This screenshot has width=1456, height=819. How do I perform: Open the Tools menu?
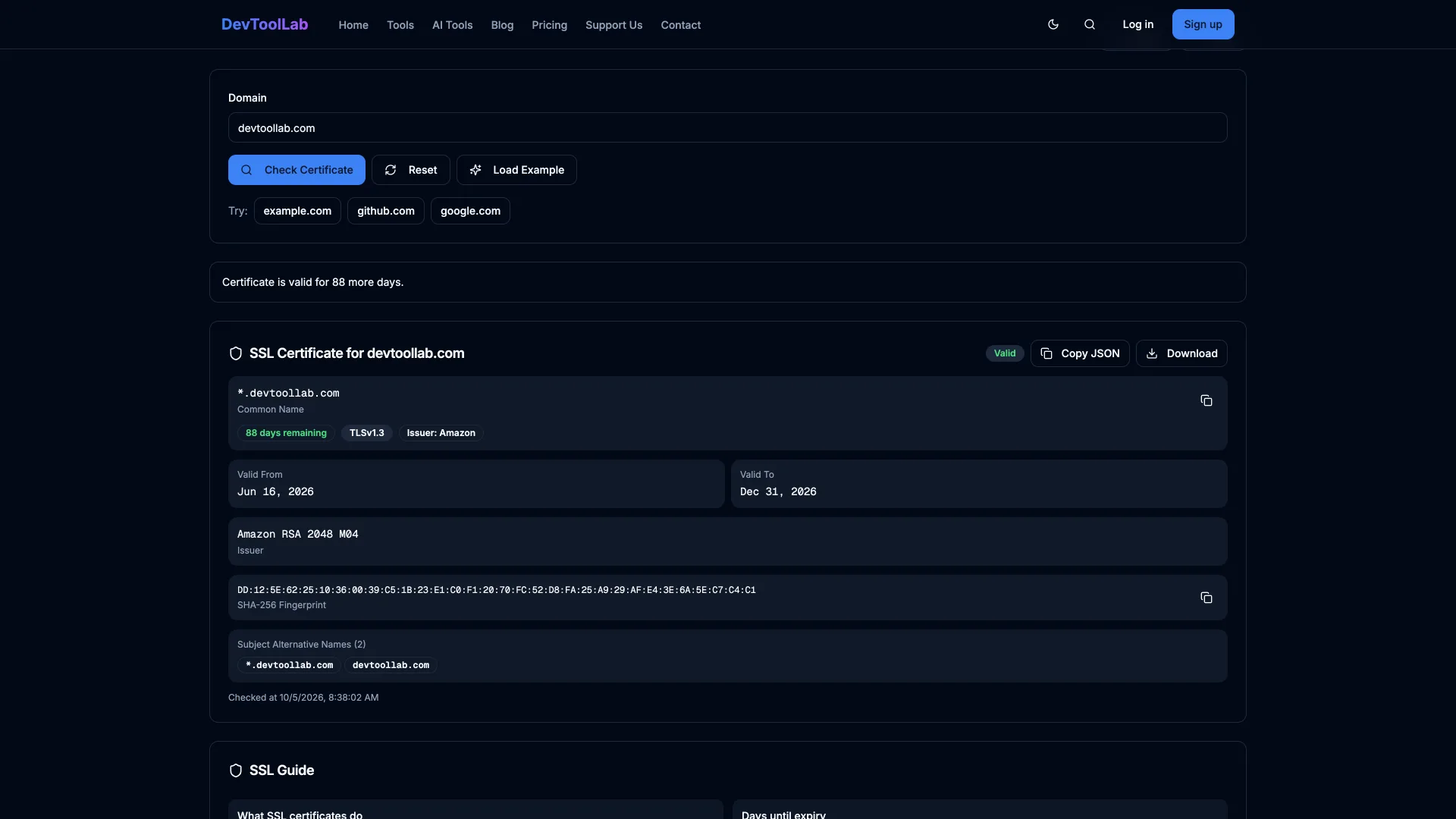coord(400,25)
